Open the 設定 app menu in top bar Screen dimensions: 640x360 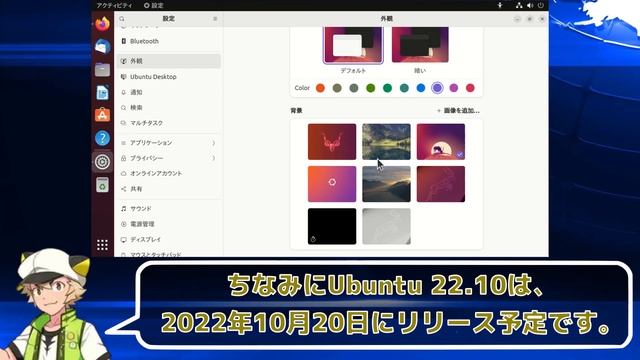pos(154,5)
